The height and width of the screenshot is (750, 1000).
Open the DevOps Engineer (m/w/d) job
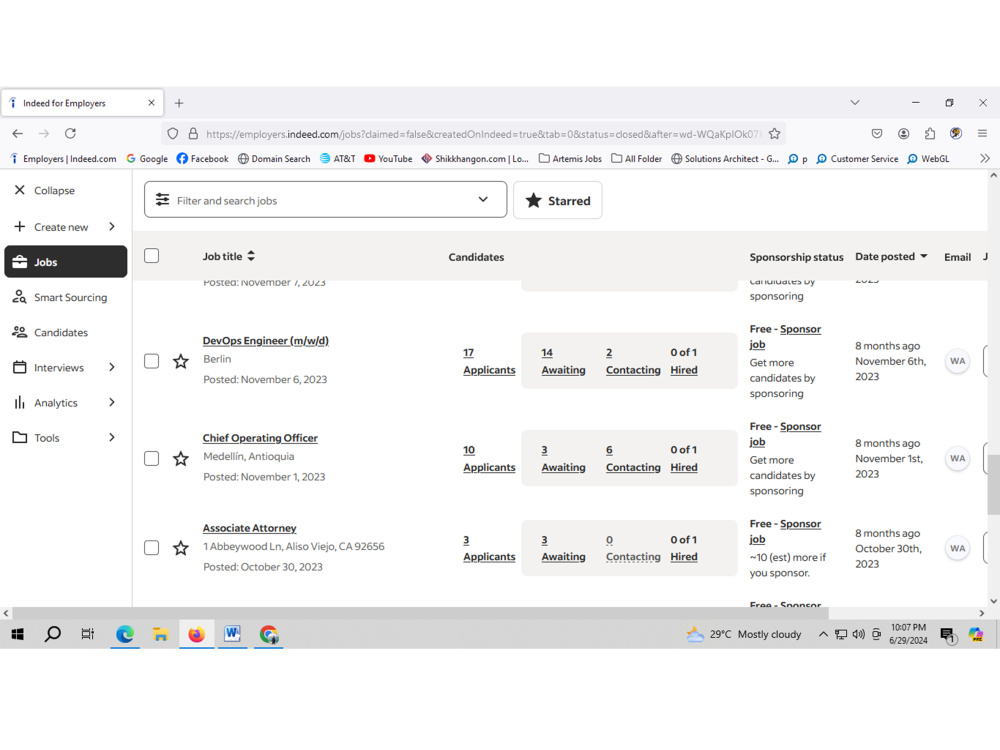tap(265, 341)
